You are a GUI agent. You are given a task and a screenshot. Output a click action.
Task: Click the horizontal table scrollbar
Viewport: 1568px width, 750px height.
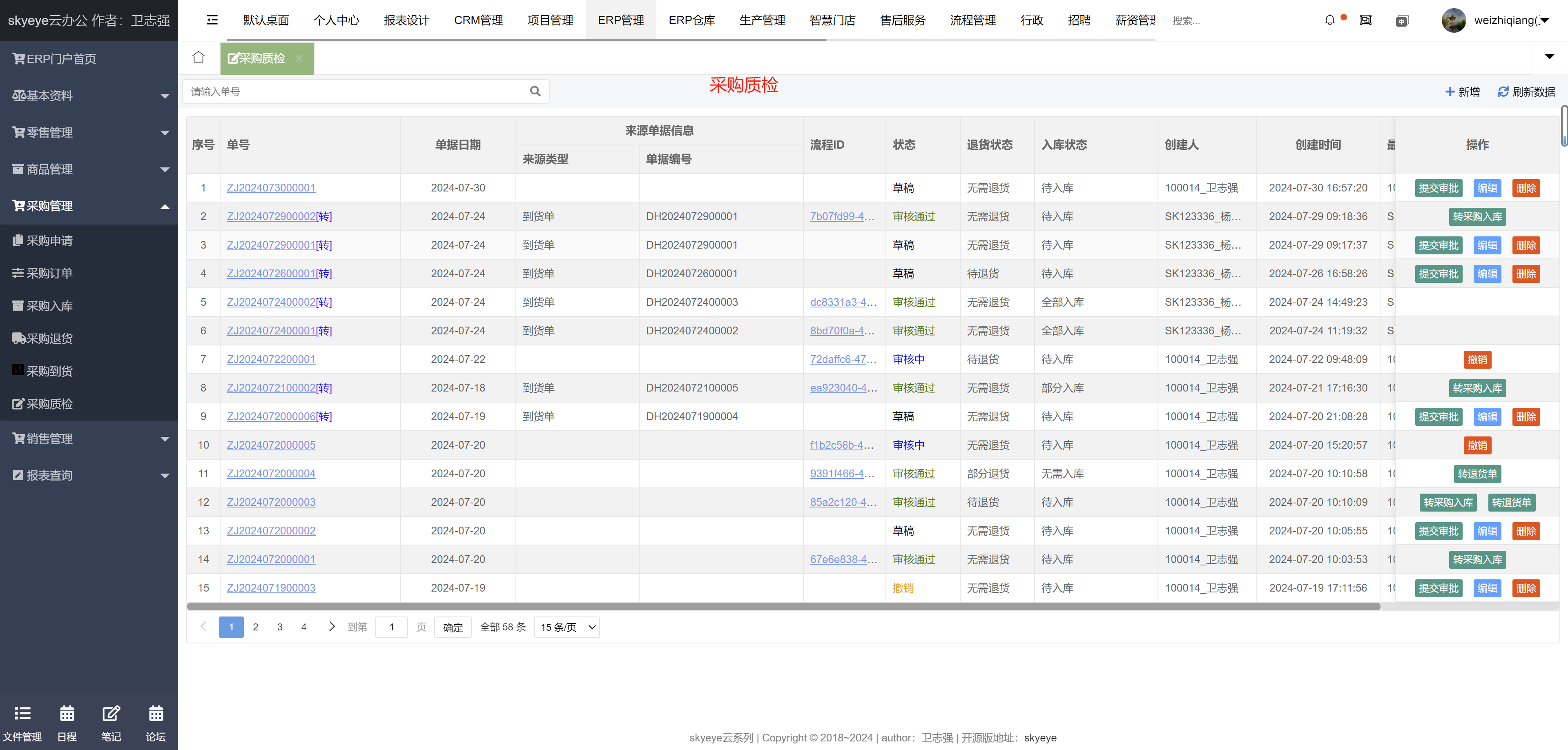(x=783, y=606)
